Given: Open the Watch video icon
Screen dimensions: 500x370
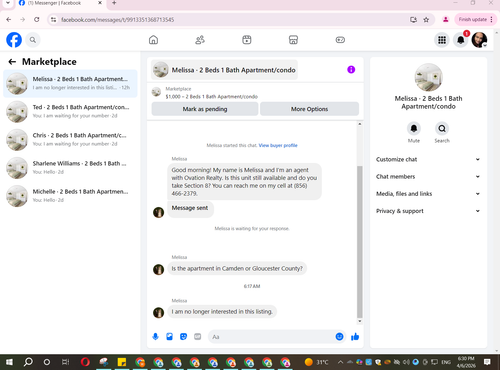Looking at the screenshot, I should point(247,40).
